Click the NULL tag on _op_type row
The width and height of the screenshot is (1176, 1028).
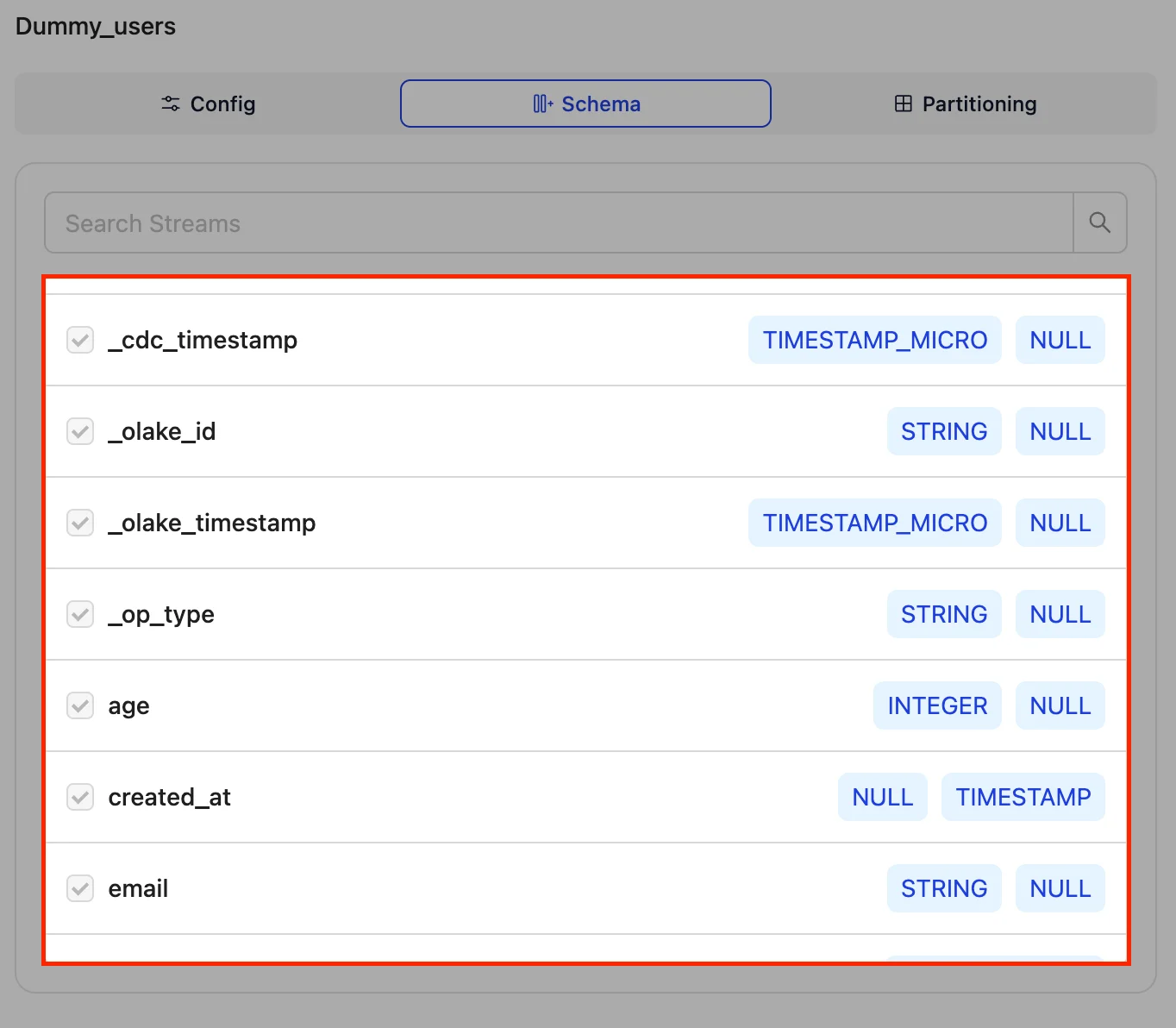1060,614
